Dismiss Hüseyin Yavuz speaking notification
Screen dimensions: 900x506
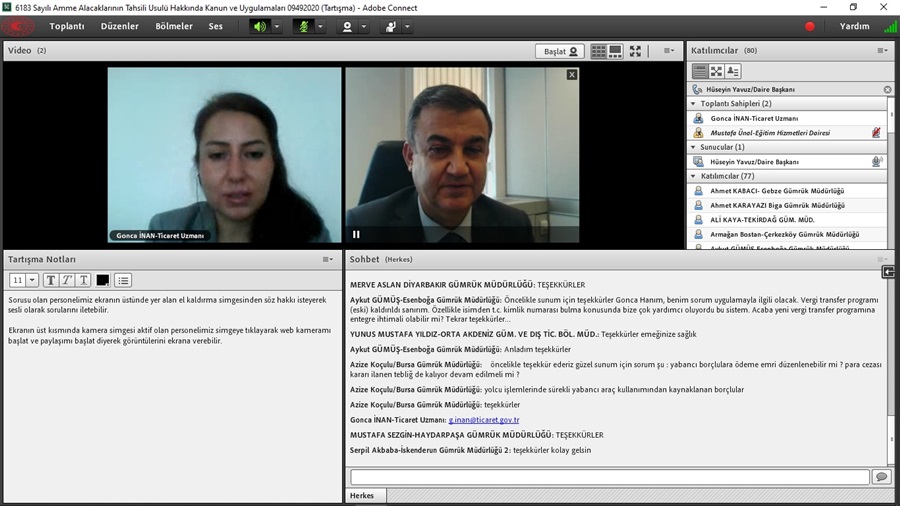(x=887, y=89)
